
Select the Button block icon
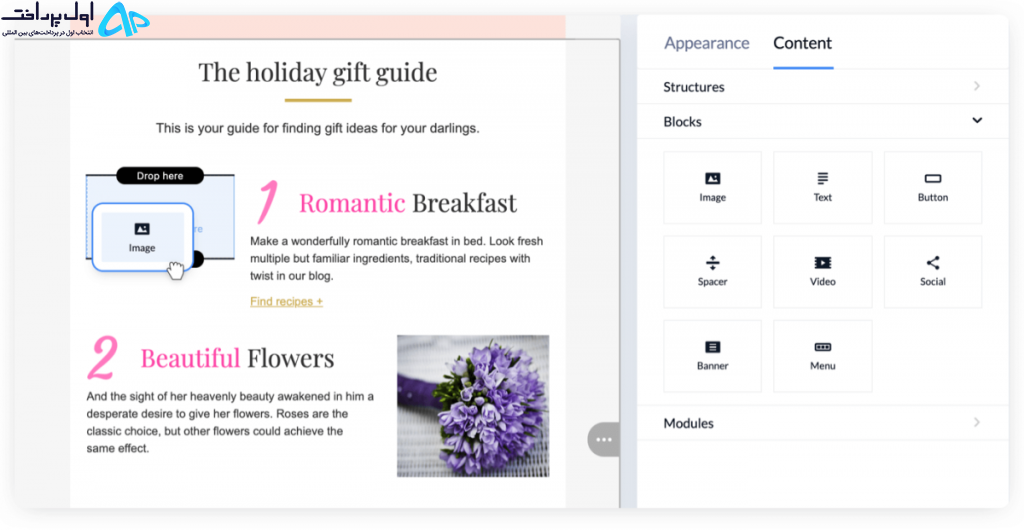pos(933,178)
